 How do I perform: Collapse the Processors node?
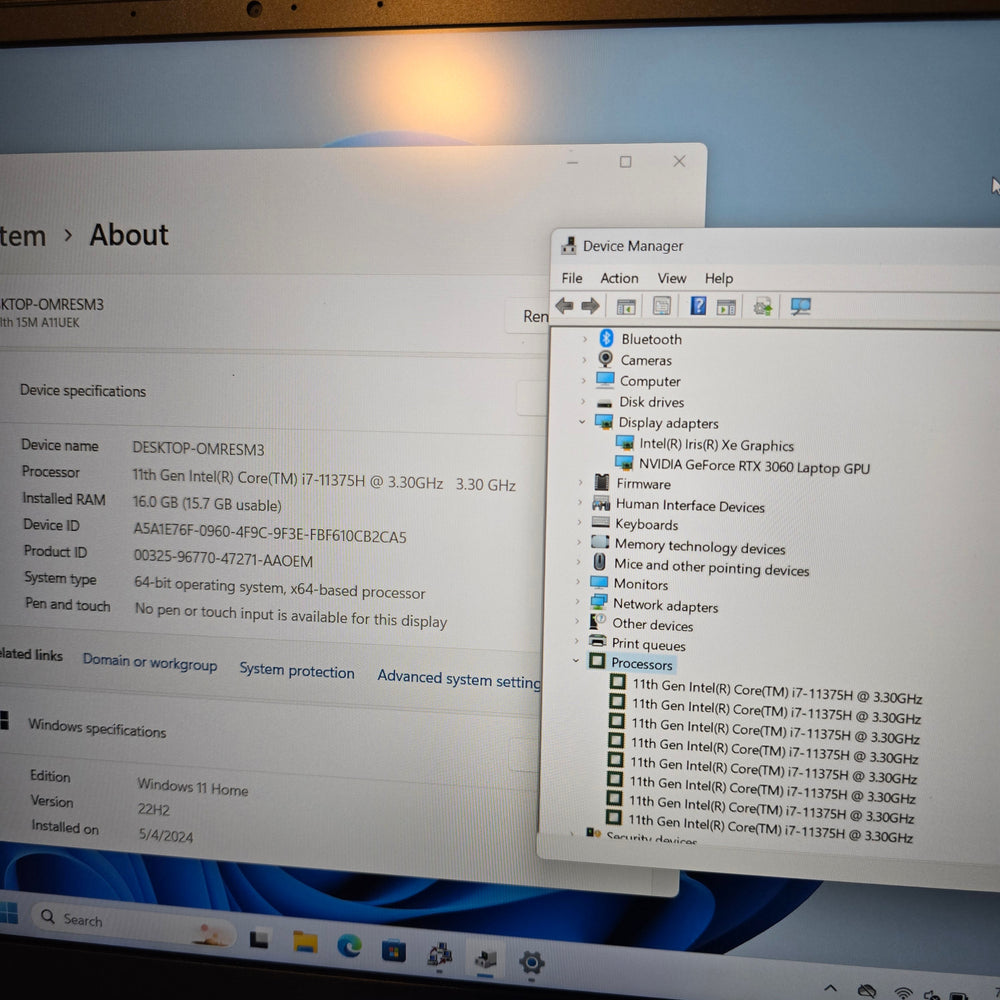tap(576, 661)
